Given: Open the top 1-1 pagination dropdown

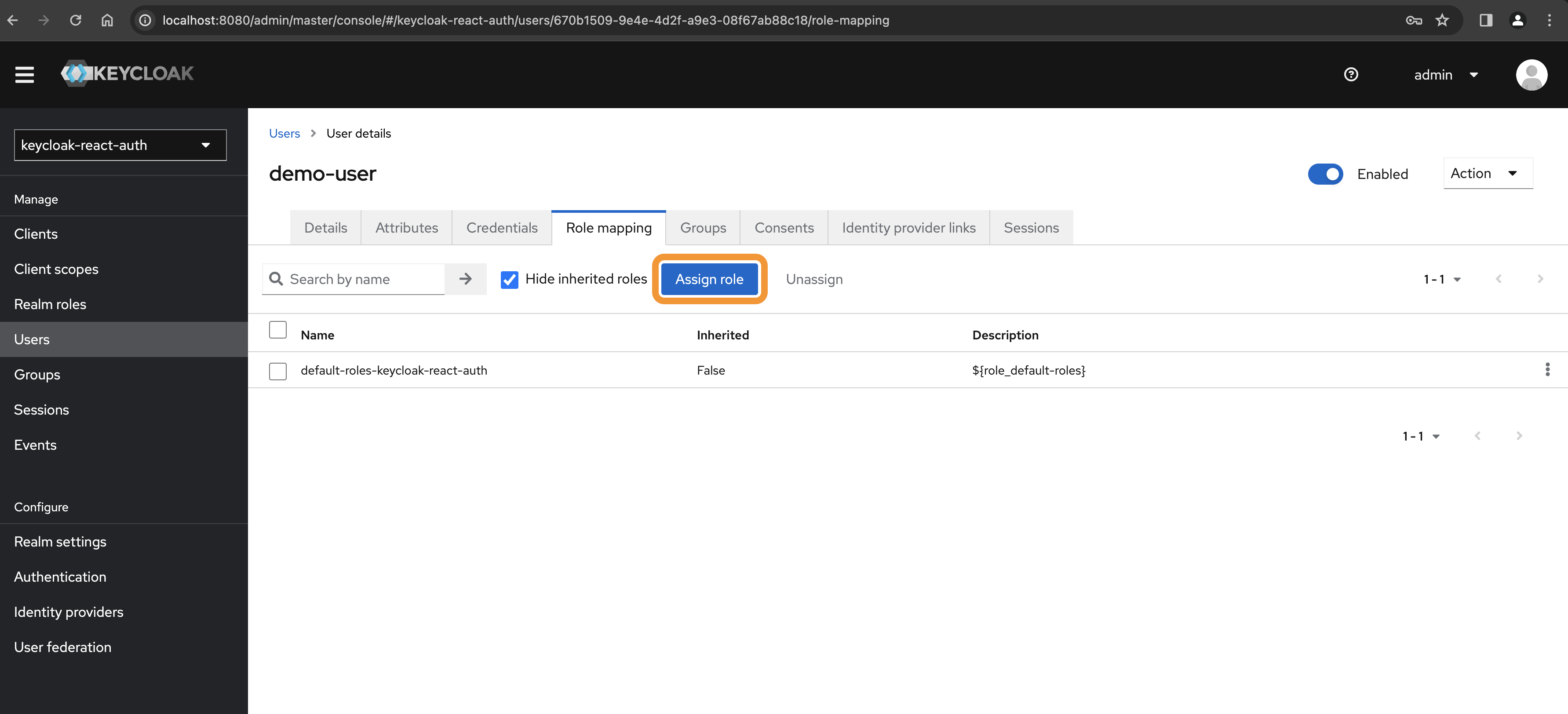Looking at the screenshot, I should 1441,279.
